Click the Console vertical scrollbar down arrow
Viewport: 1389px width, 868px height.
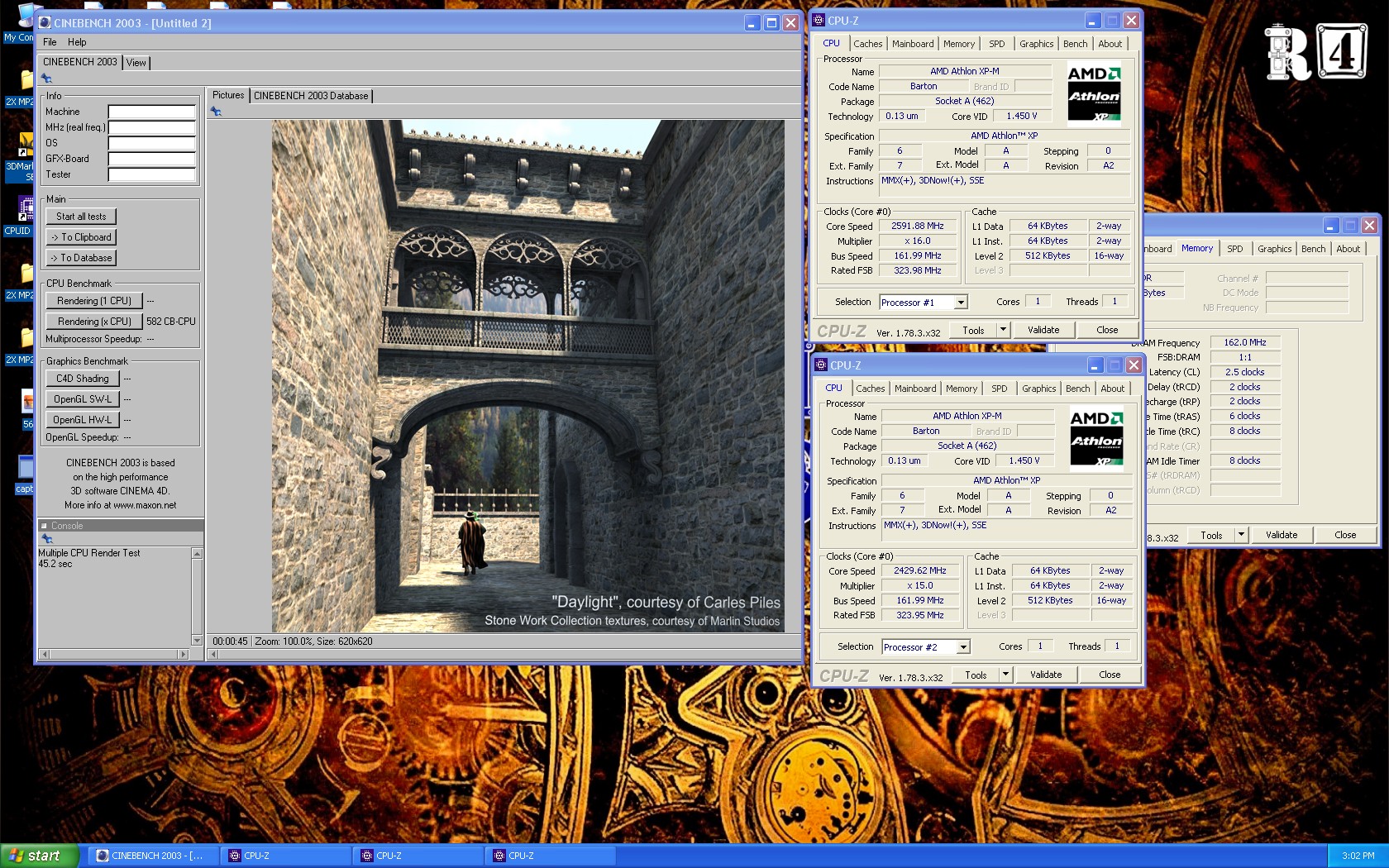click(x=197, y=640)
